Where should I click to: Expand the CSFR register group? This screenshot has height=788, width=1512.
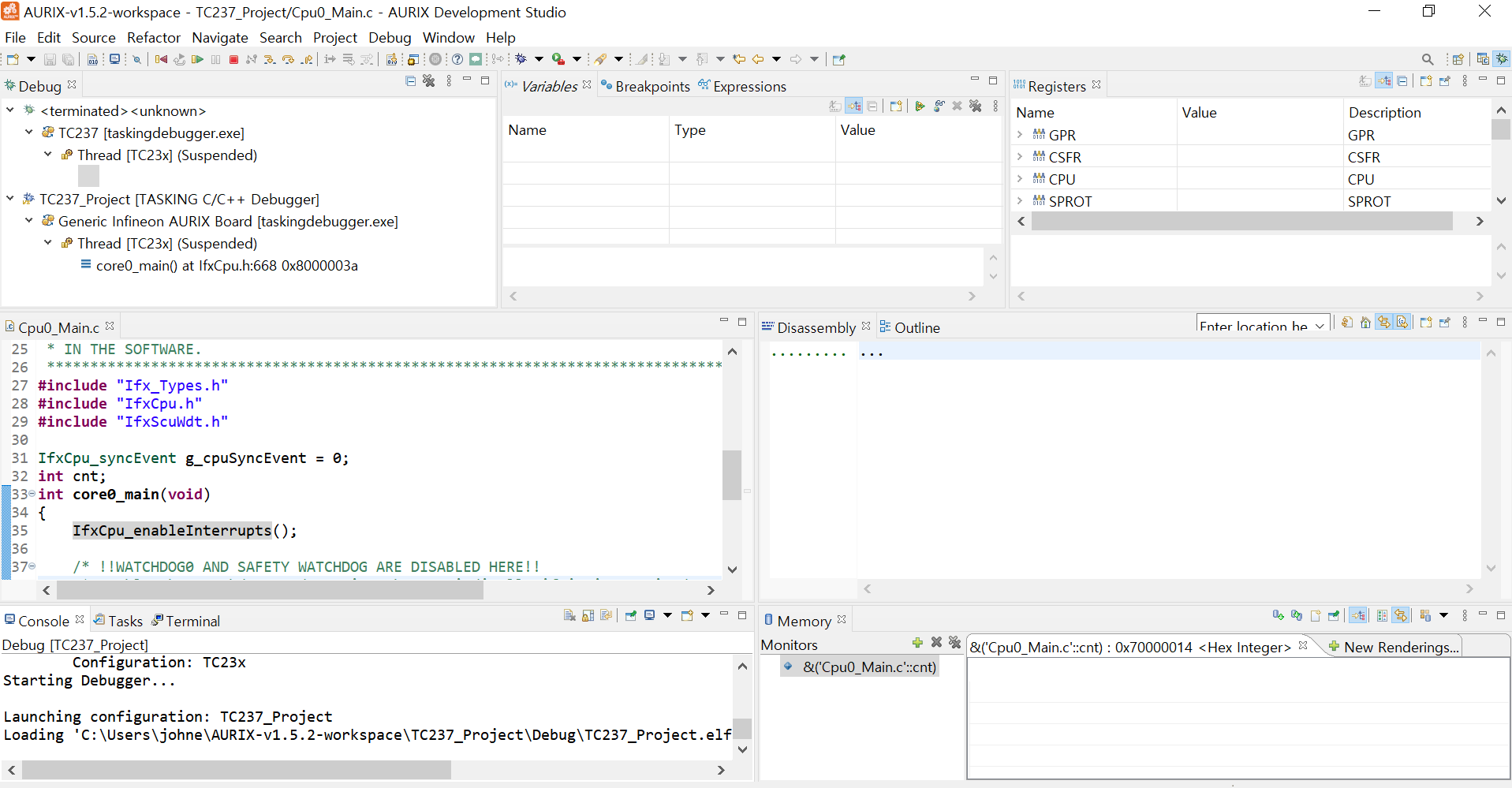point(1020,157)
